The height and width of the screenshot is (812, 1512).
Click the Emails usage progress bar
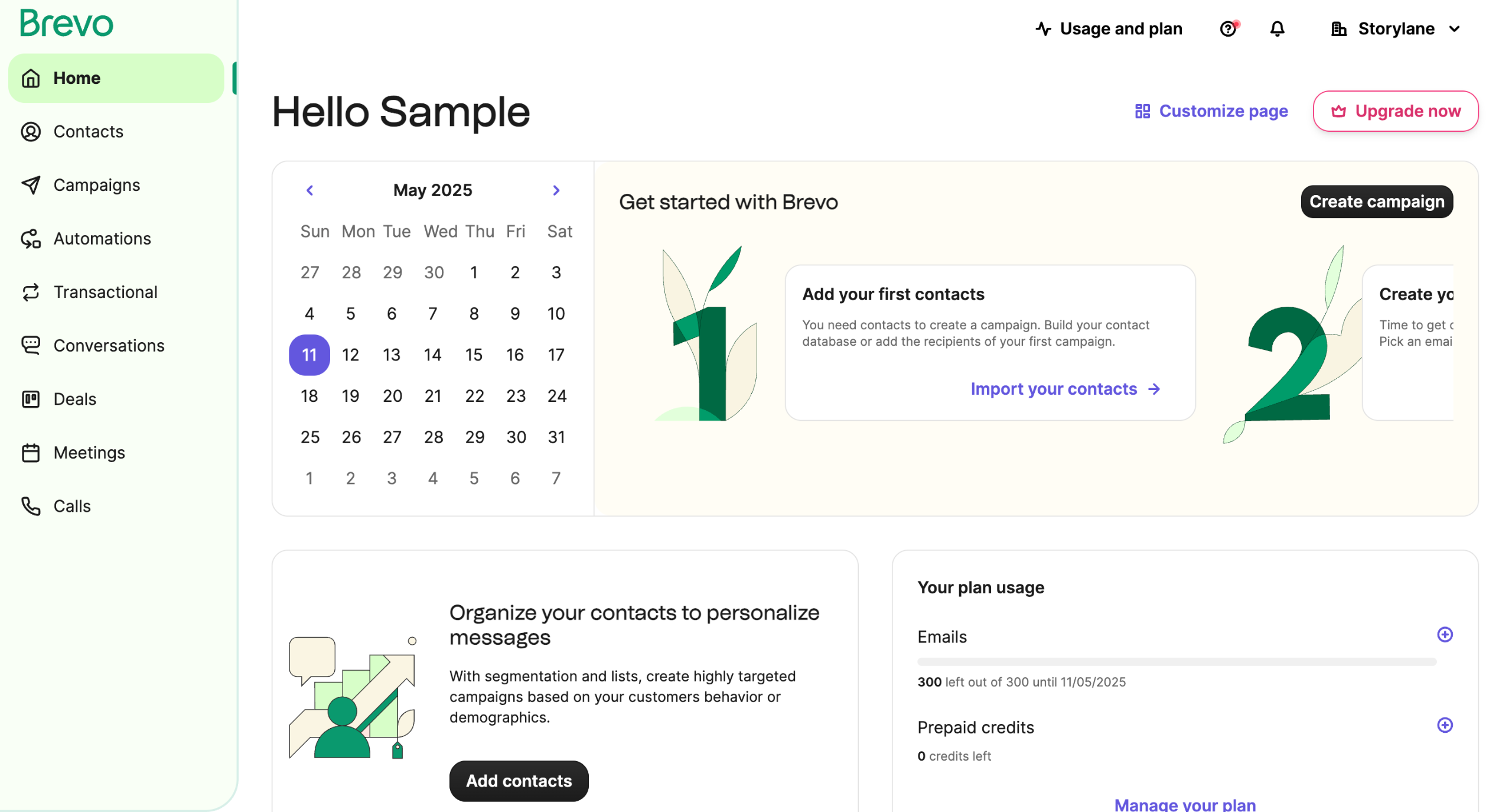point(1176,662)
